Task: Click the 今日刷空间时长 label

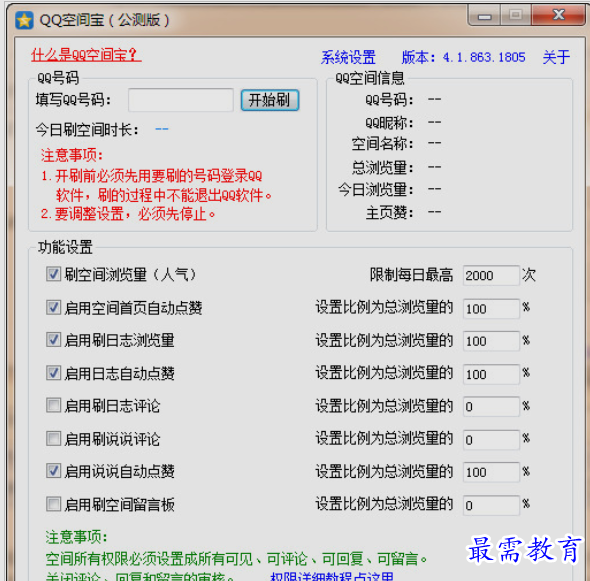Action: click(87, 130)
